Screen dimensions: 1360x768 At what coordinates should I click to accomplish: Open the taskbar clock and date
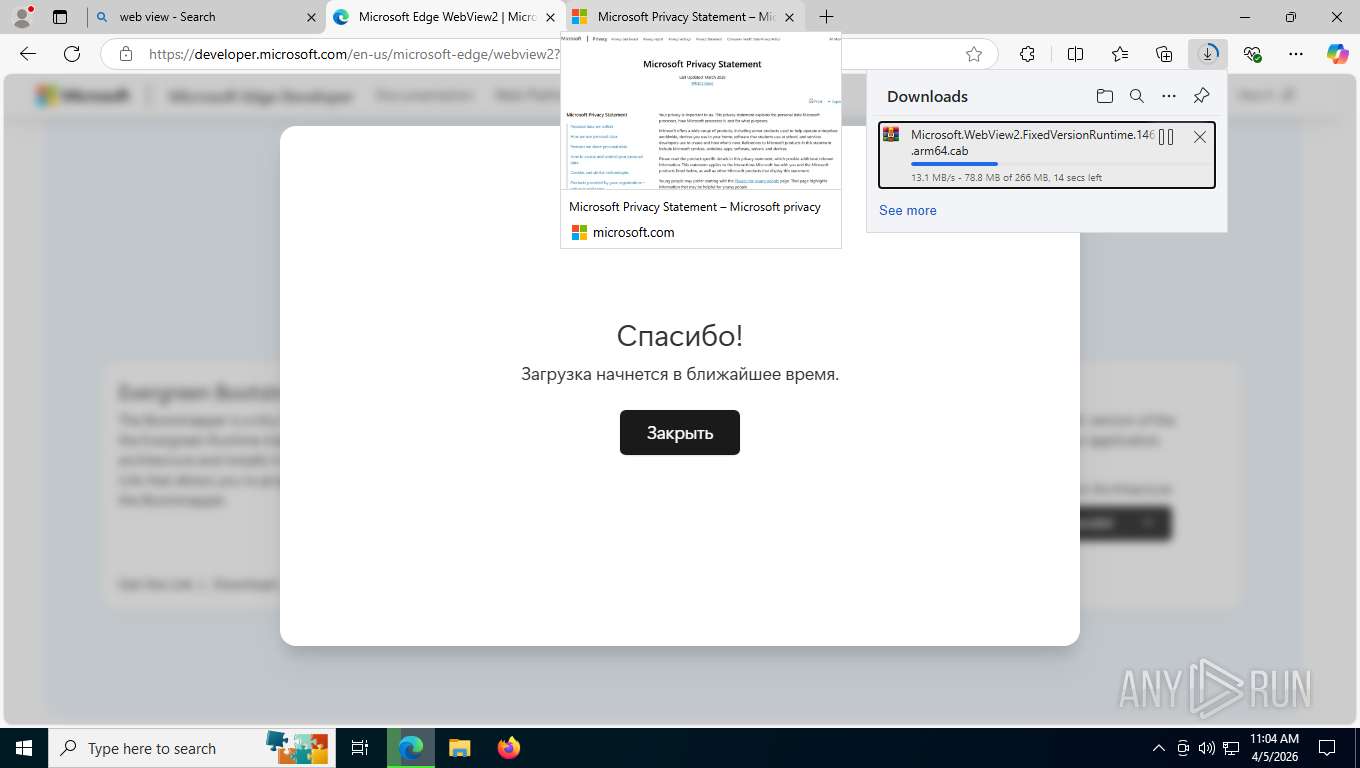(x=1273, y=748)
